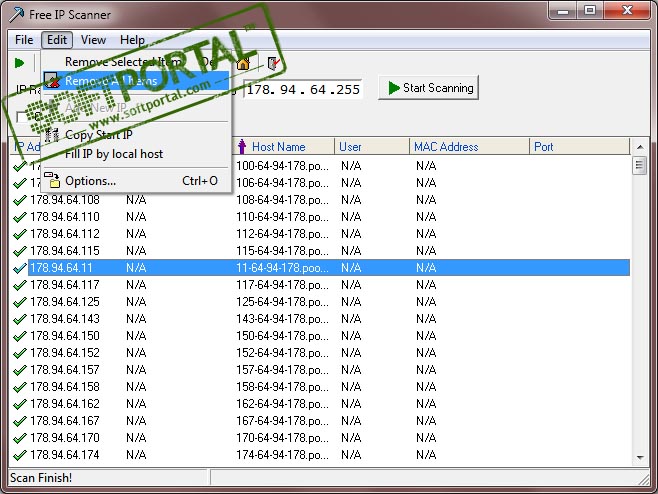The width and height of the screenshot is (658, 494).
Task: Click host name 150-64-94-178.po...
Action: [x=282, y=336]
